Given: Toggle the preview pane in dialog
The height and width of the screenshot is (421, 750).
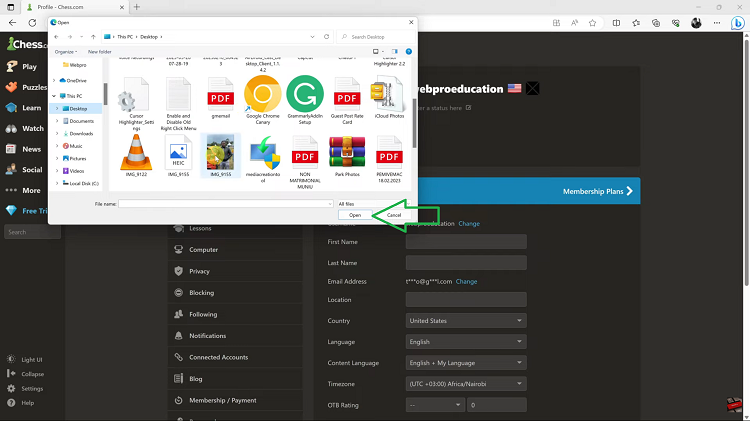Looking at the screenshot, I should click(x=395, y=52).
